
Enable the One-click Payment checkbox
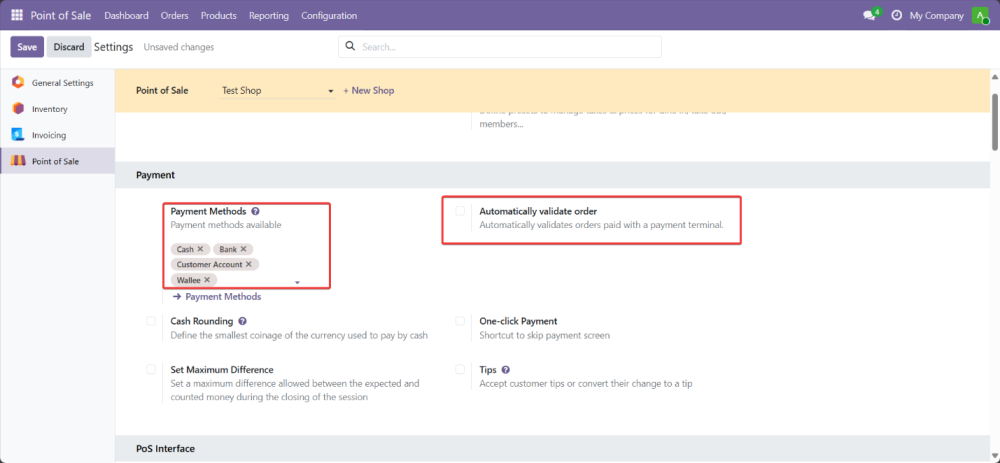pyautogui.click(x=460, y=321)
